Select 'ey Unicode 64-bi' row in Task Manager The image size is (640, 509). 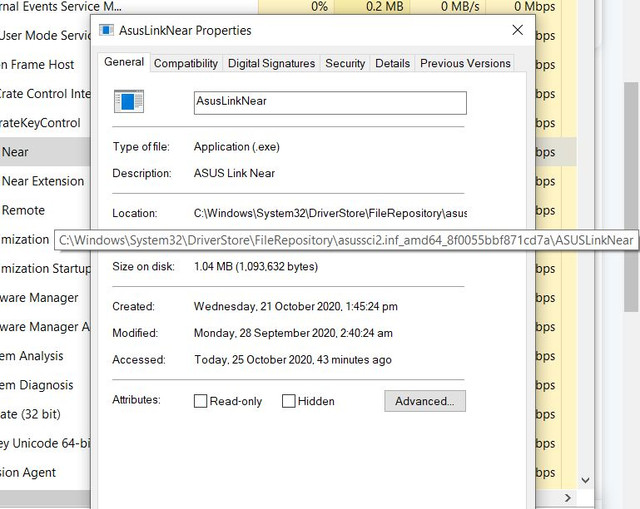tap(45, 443)
